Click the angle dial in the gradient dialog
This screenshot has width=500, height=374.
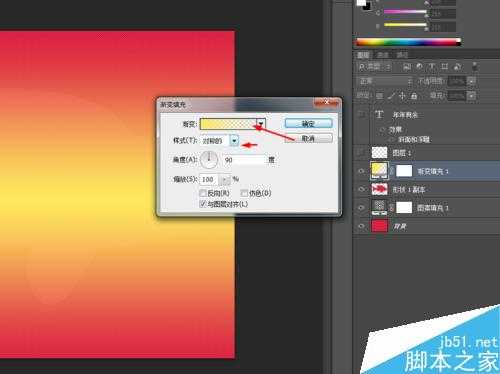pos(209,160)
